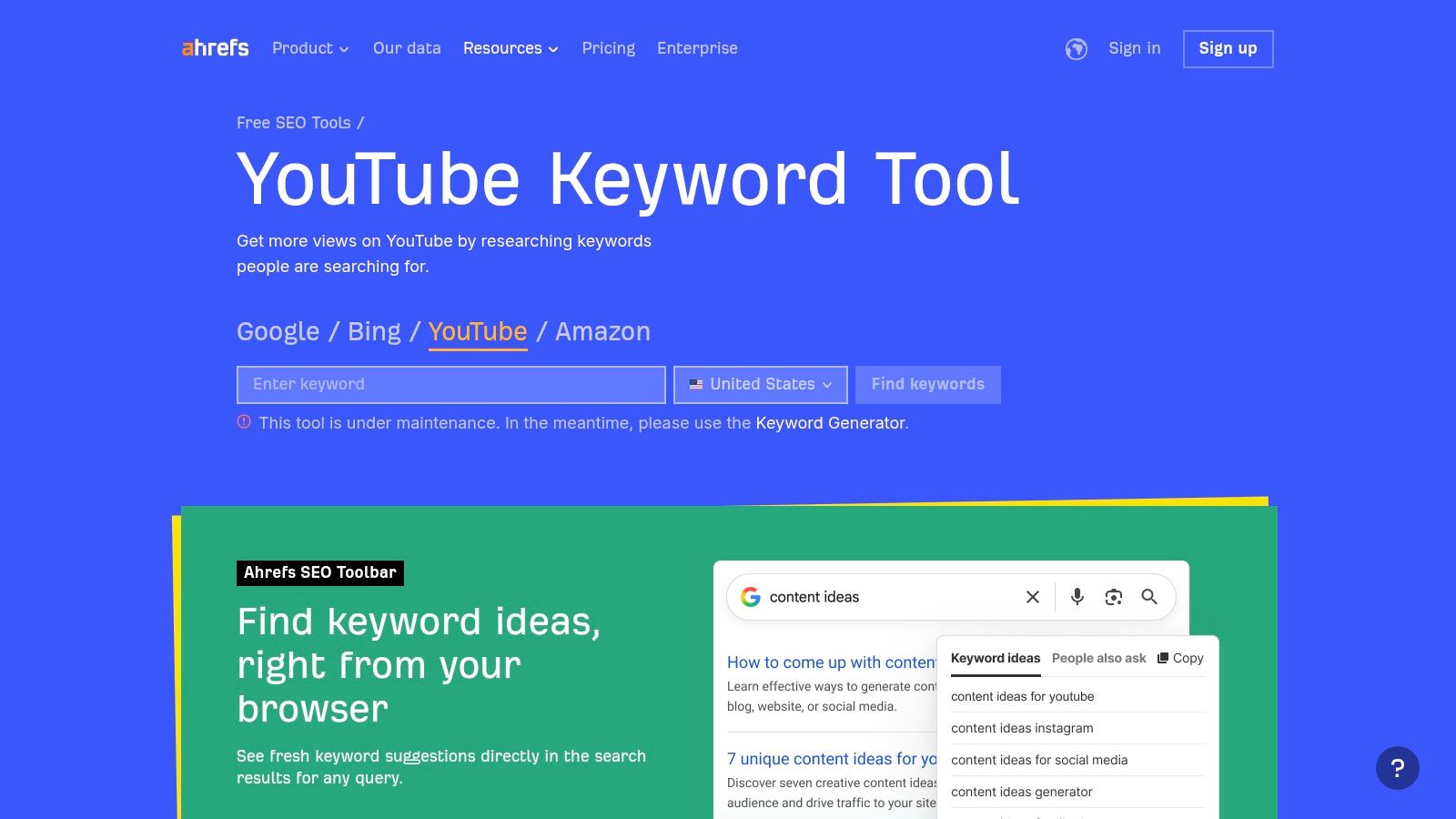Open Google Lens image search icon
Image resolution: width=1456 pixels, height=819 pixels.
[x=1112, y=597]
